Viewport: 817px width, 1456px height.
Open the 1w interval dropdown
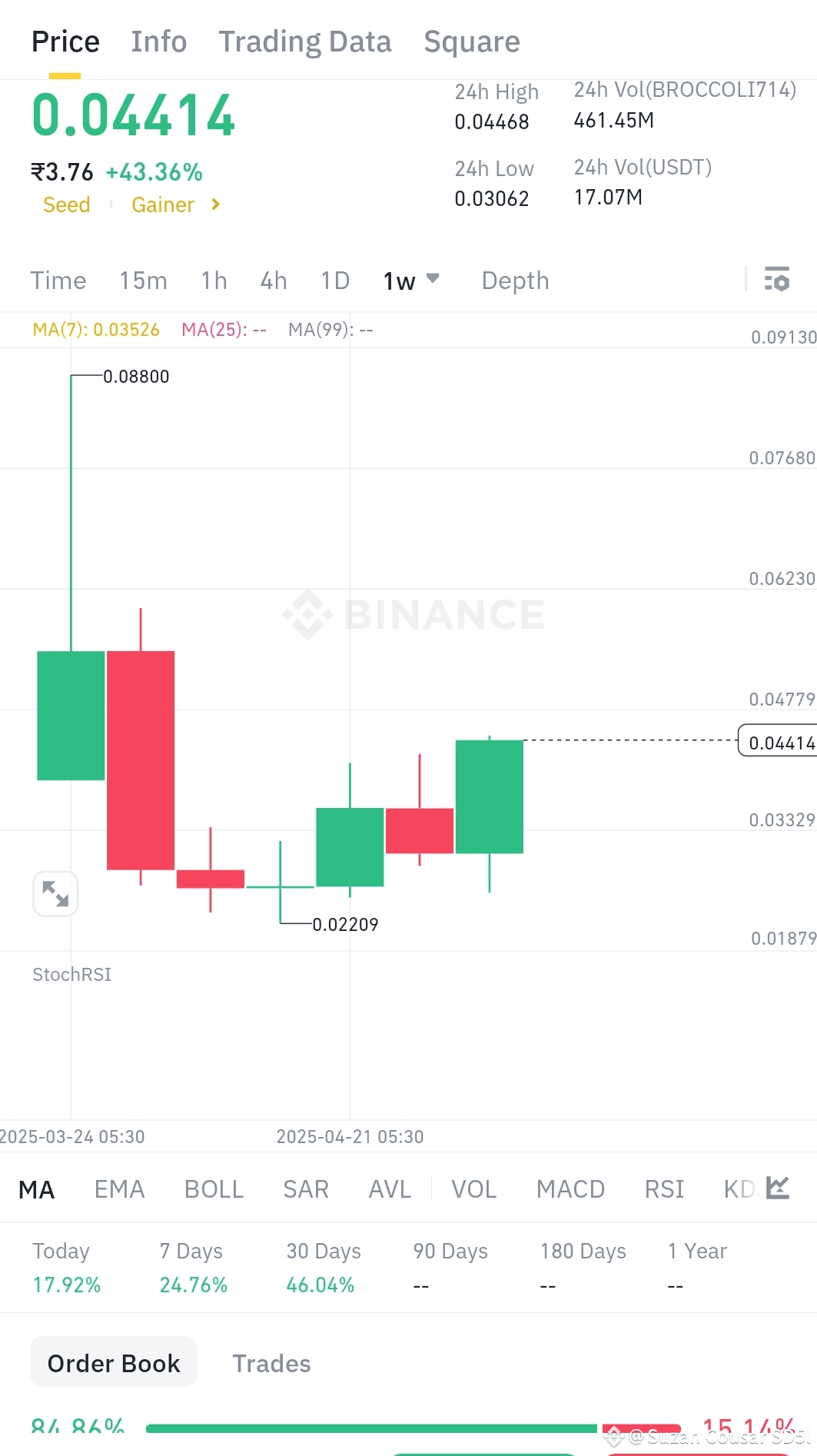click(410, 281)
